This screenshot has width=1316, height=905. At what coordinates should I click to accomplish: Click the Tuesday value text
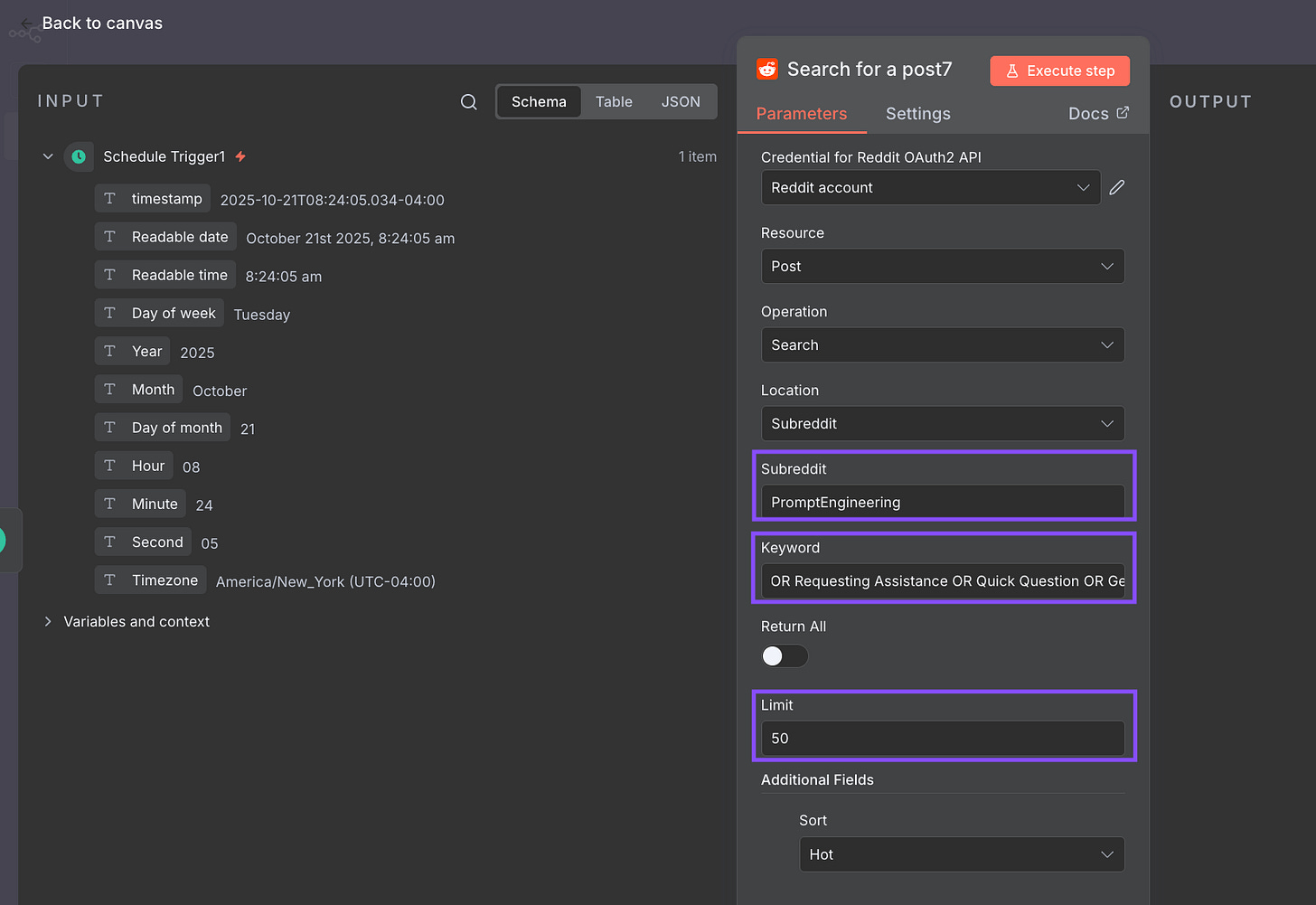pyautogui.click(x=262, y=315)
